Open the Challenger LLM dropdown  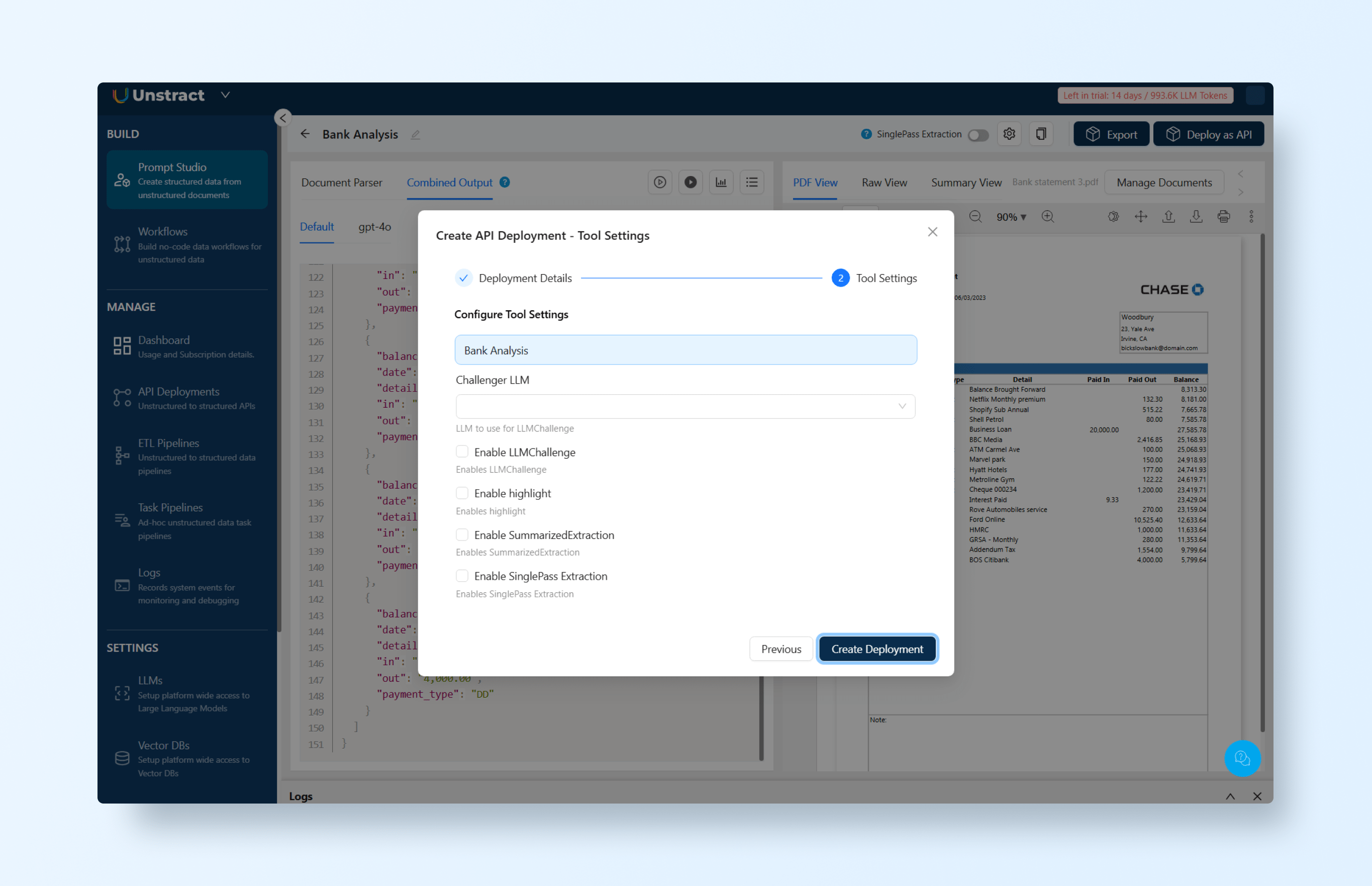coord(685,406)
